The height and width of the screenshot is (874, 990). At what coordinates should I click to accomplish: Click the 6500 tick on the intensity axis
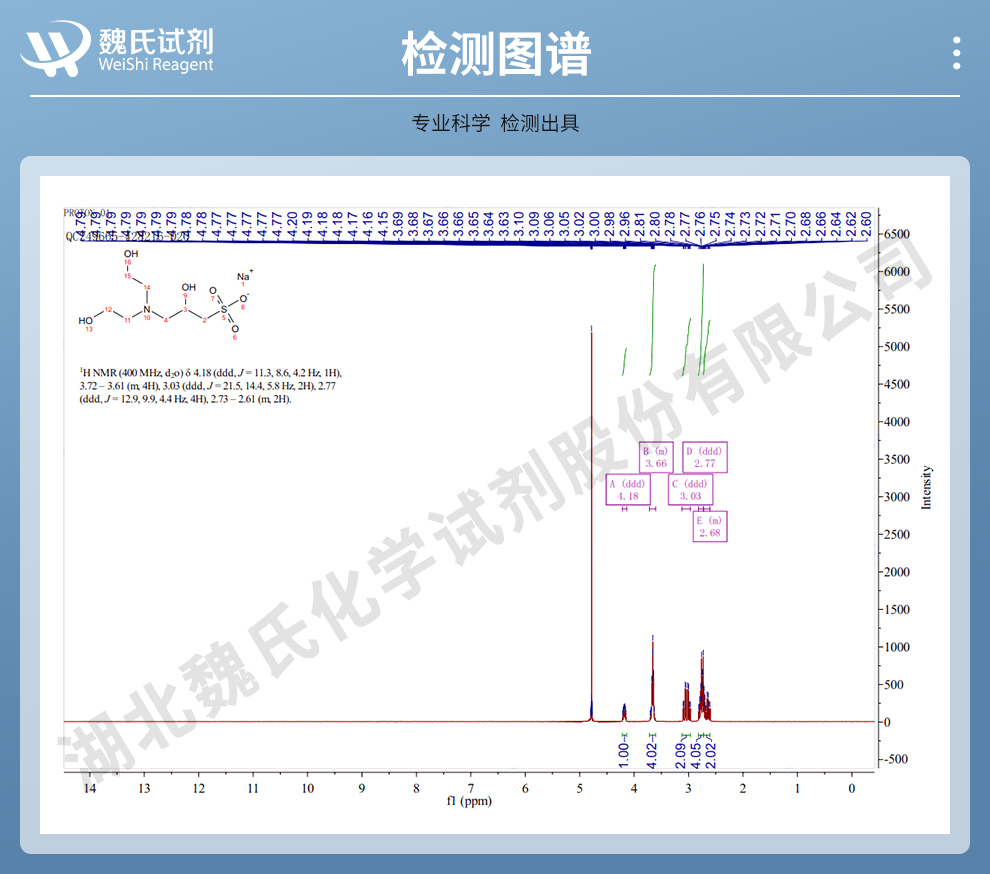(895, 234)
